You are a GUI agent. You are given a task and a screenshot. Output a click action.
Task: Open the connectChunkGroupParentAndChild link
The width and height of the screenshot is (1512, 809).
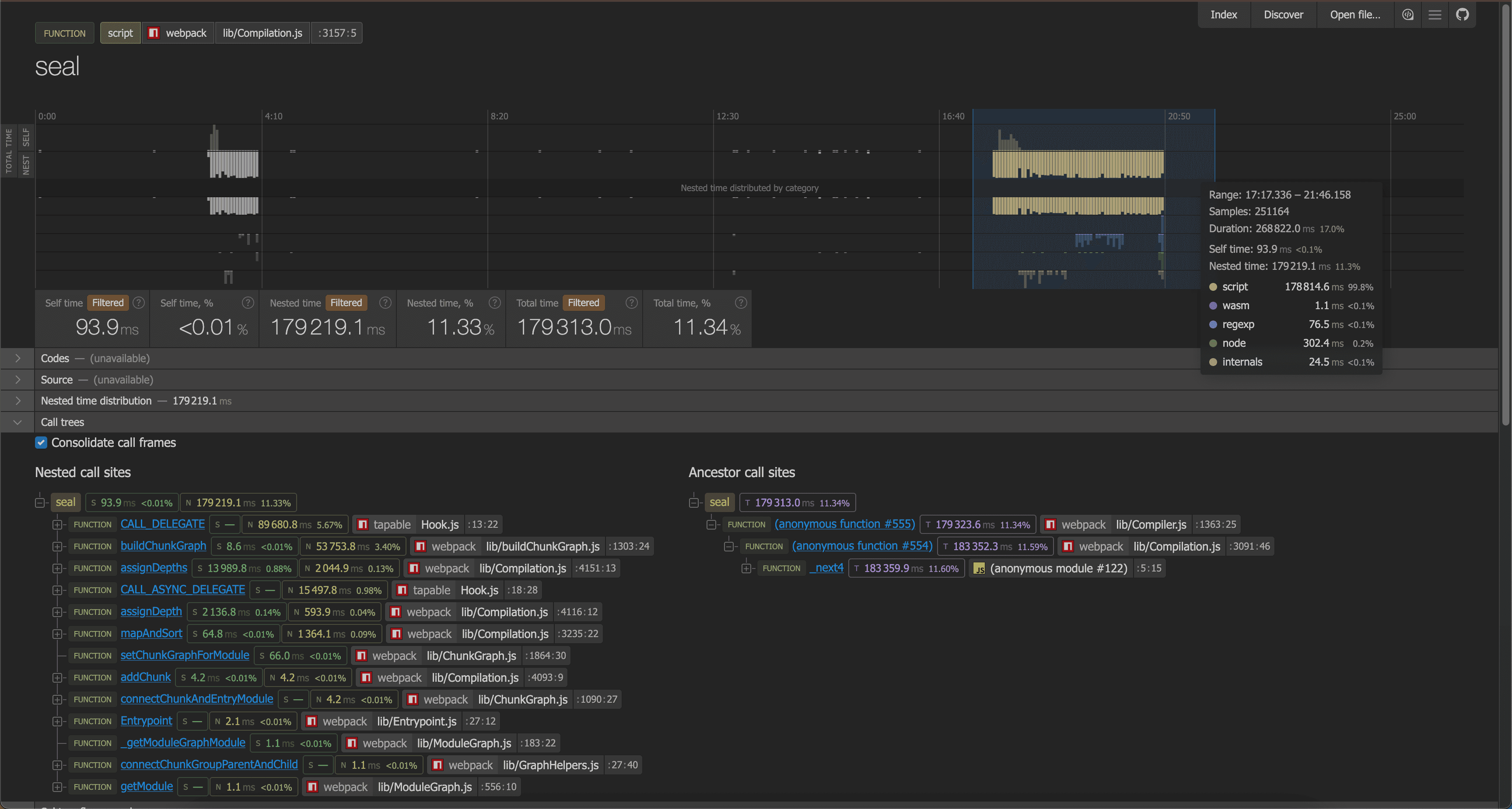[x=209, y=764]
